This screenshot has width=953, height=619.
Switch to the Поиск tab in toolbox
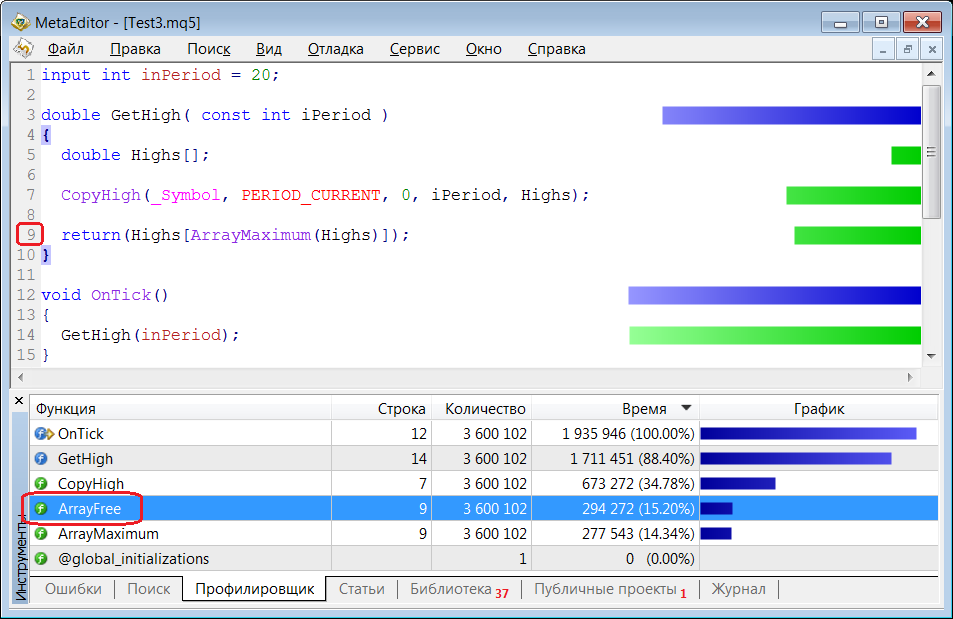[x=148, y=589]
